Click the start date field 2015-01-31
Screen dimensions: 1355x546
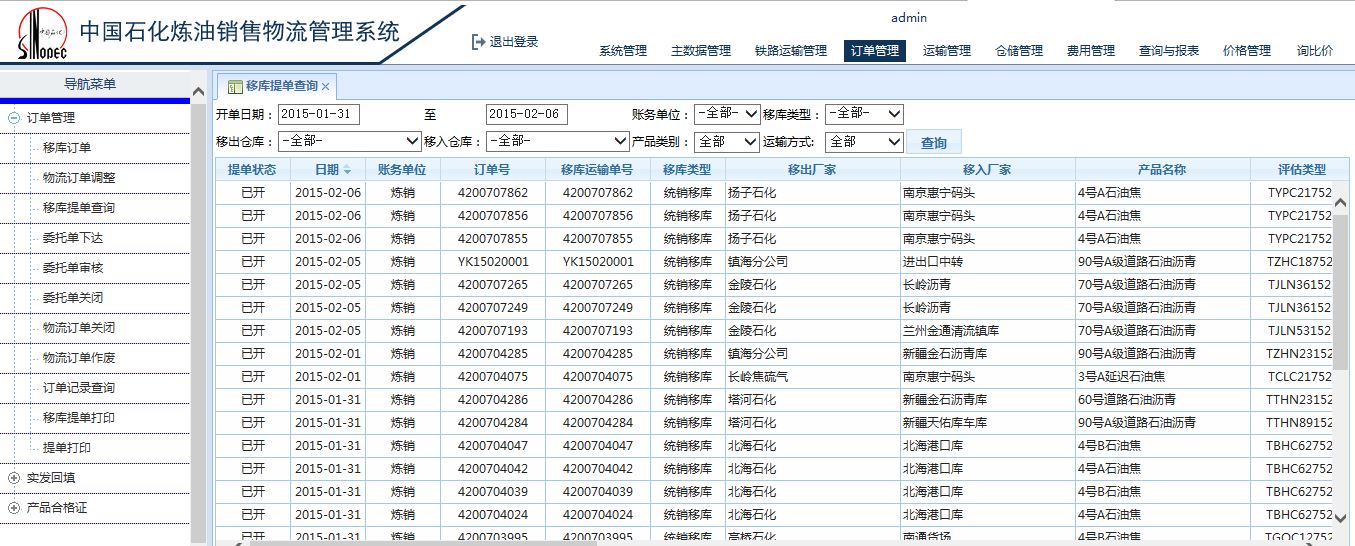(319, 115)
